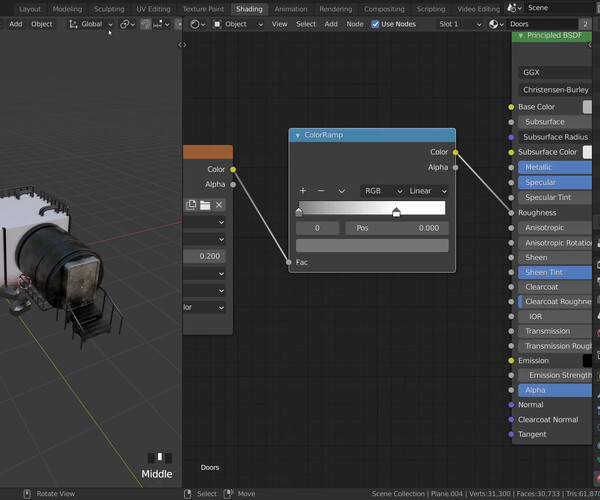This screenshot has width=600, height=500.
Task: Remove color stop with the minus icon
Action: [x=321, y=191]
